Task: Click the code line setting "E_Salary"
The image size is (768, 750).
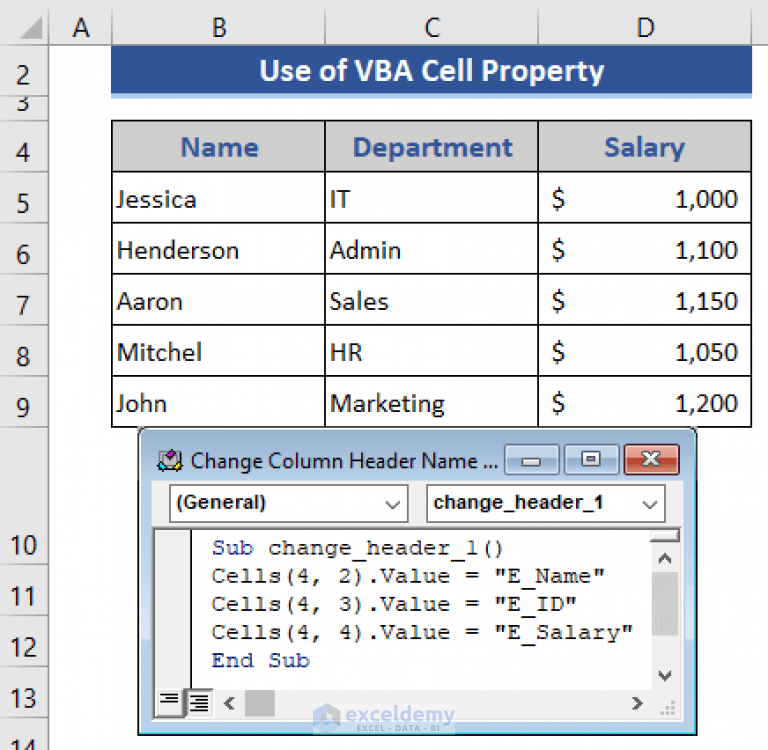Action: 422,632
